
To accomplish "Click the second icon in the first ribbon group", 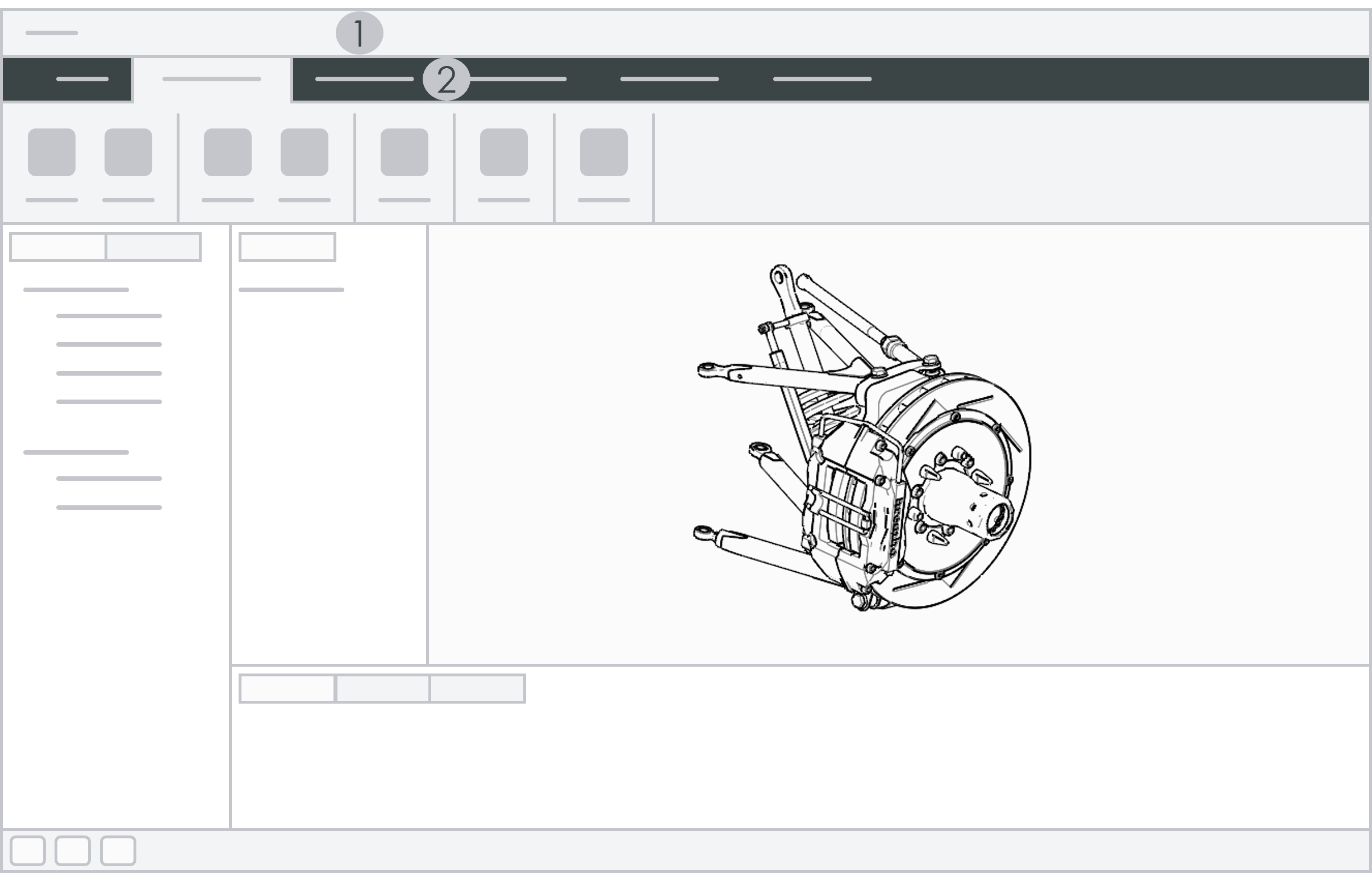I will click(x=128, y=152).
